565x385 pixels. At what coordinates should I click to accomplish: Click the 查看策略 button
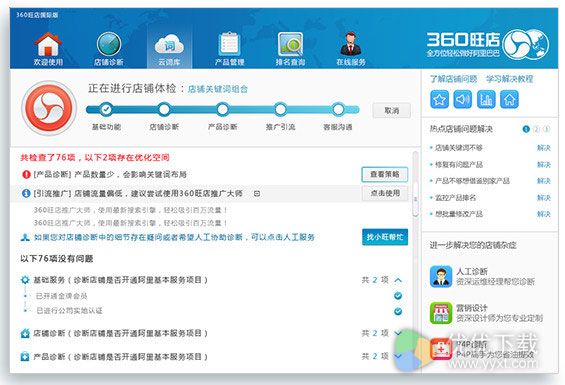tap(385, 174)
